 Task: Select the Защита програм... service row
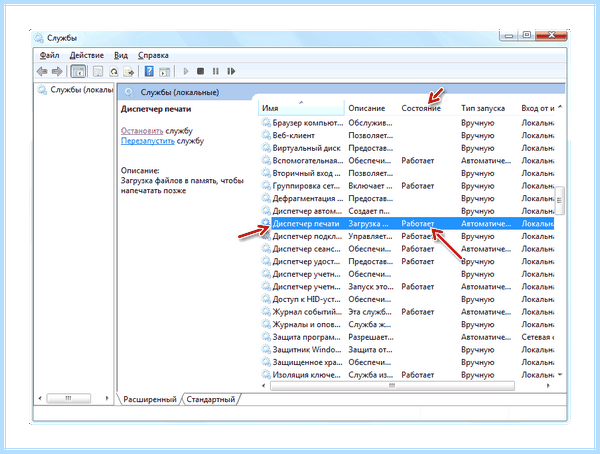pos(408,337)
